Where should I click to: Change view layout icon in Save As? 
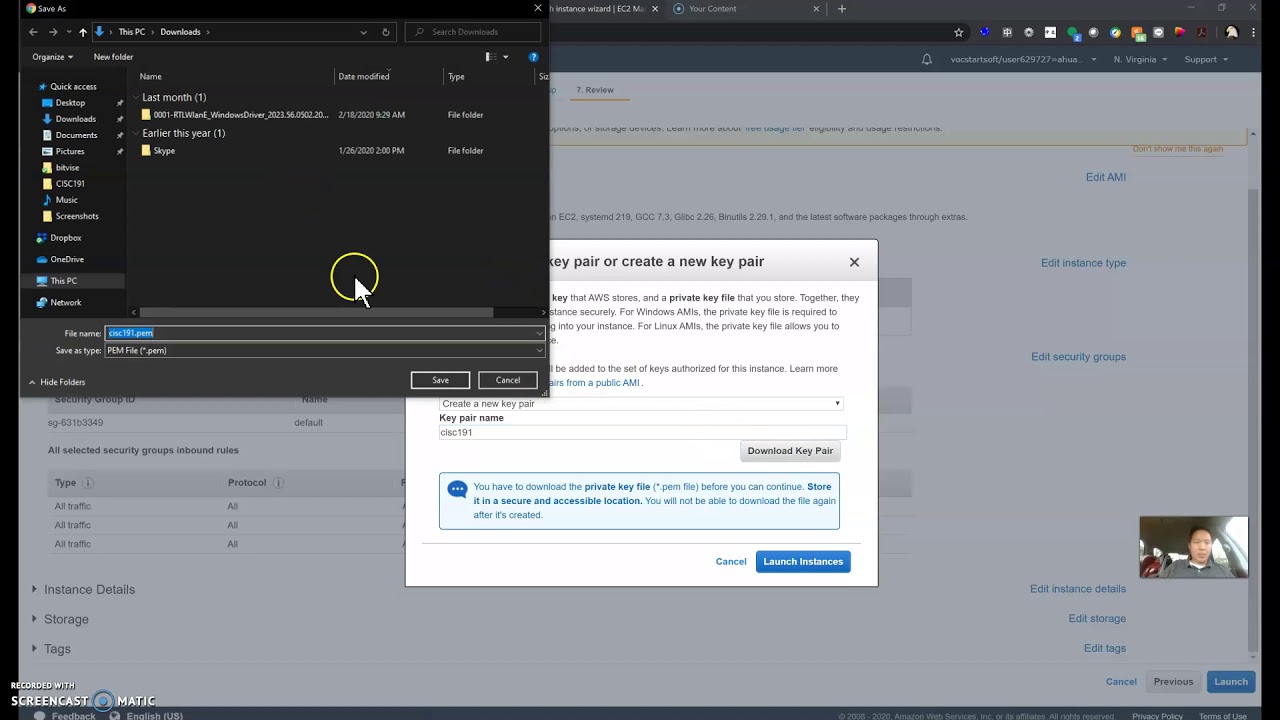click(491, 57)
